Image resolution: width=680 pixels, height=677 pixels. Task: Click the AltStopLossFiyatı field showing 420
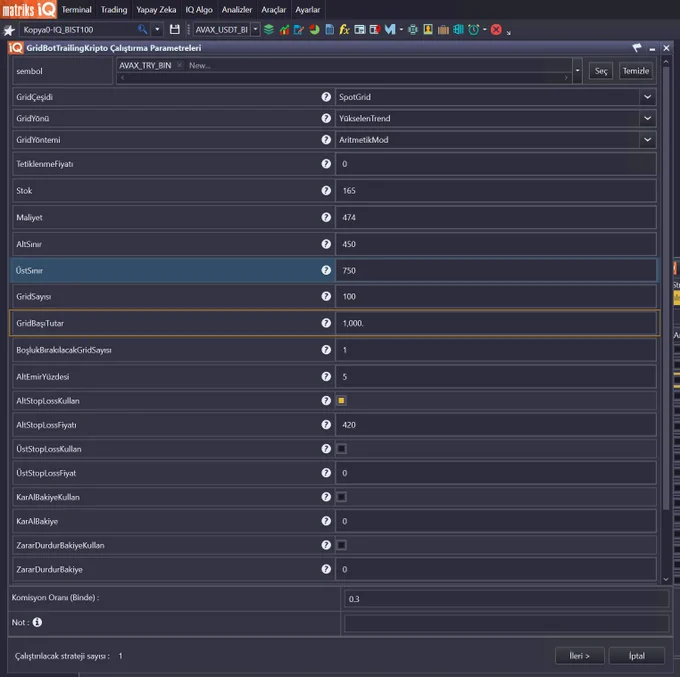(x=496, y=425)
